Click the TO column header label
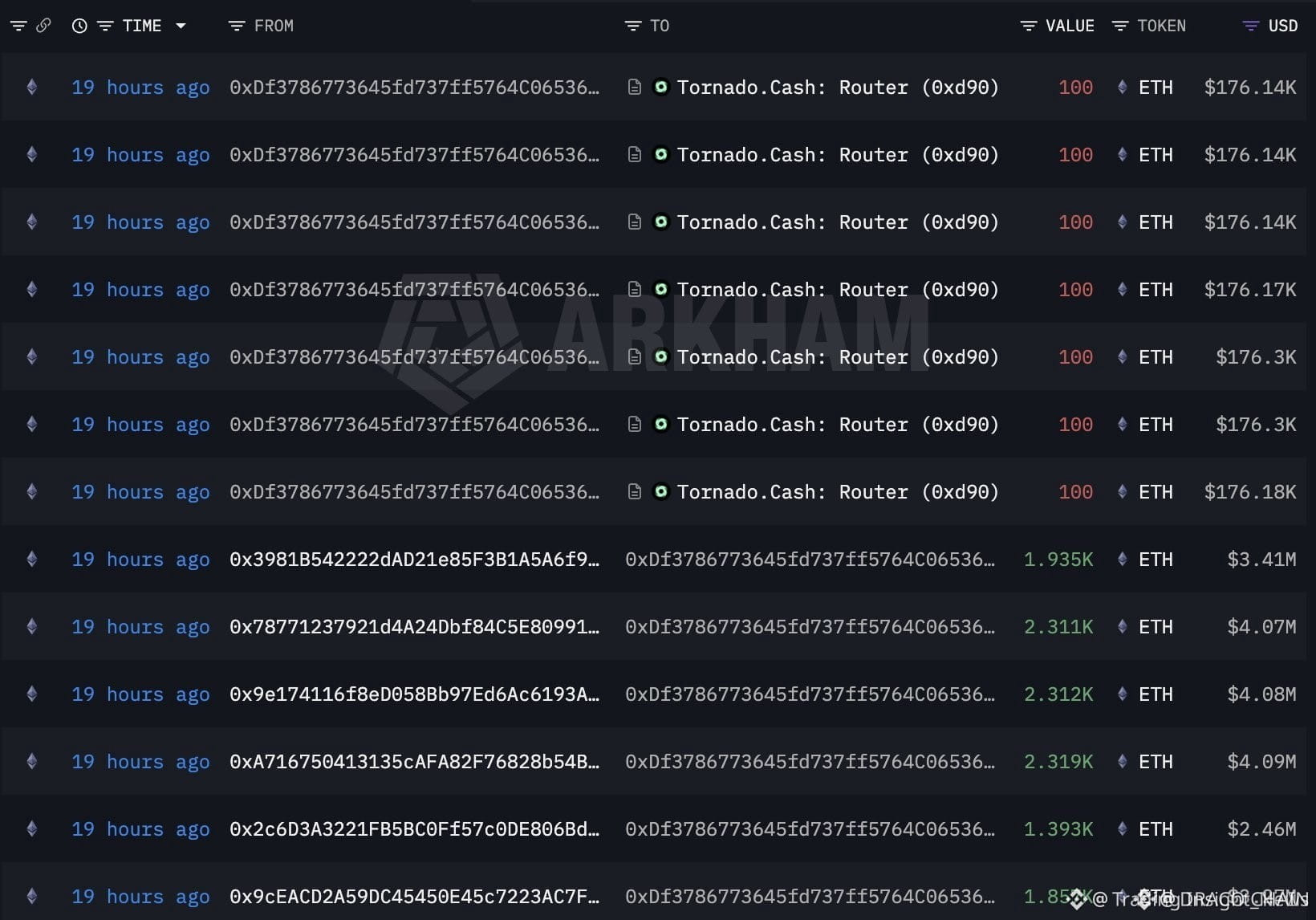This screenshot has height=920, width=1316. click(660, 26)
